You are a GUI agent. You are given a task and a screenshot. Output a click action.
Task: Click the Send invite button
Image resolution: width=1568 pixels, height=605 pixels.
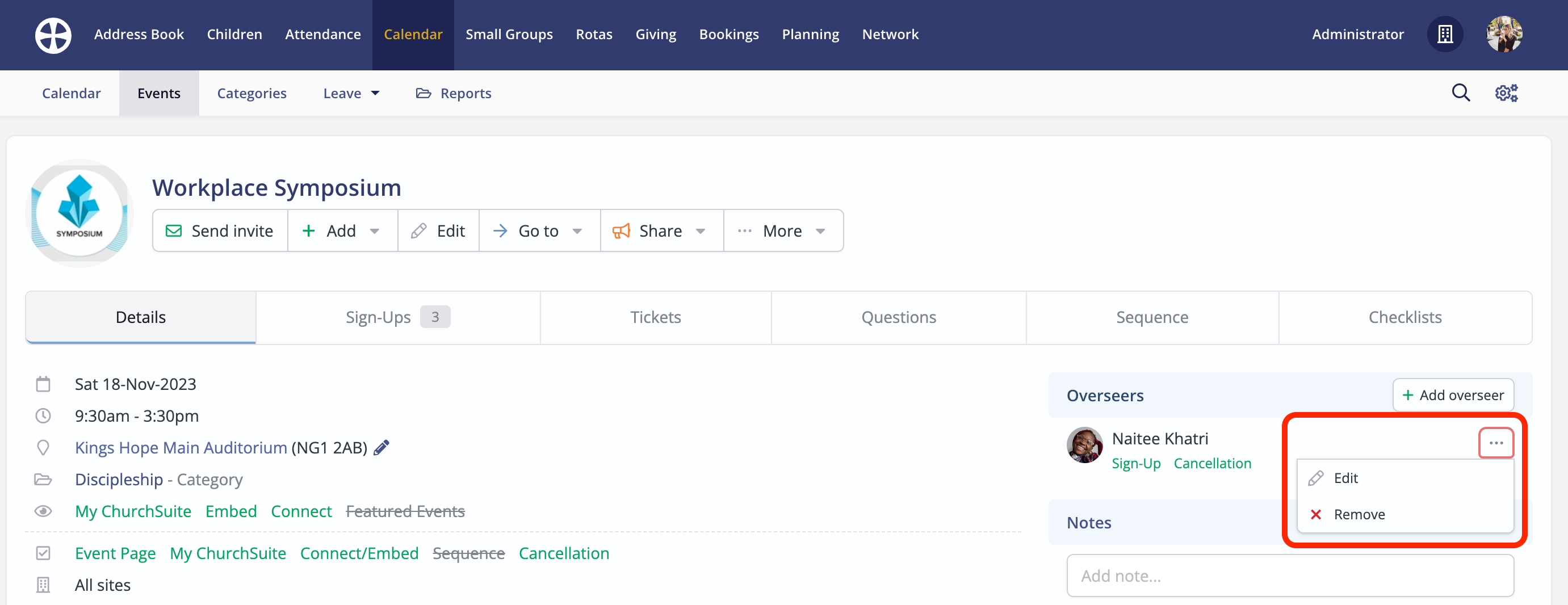tap(220, 230)
